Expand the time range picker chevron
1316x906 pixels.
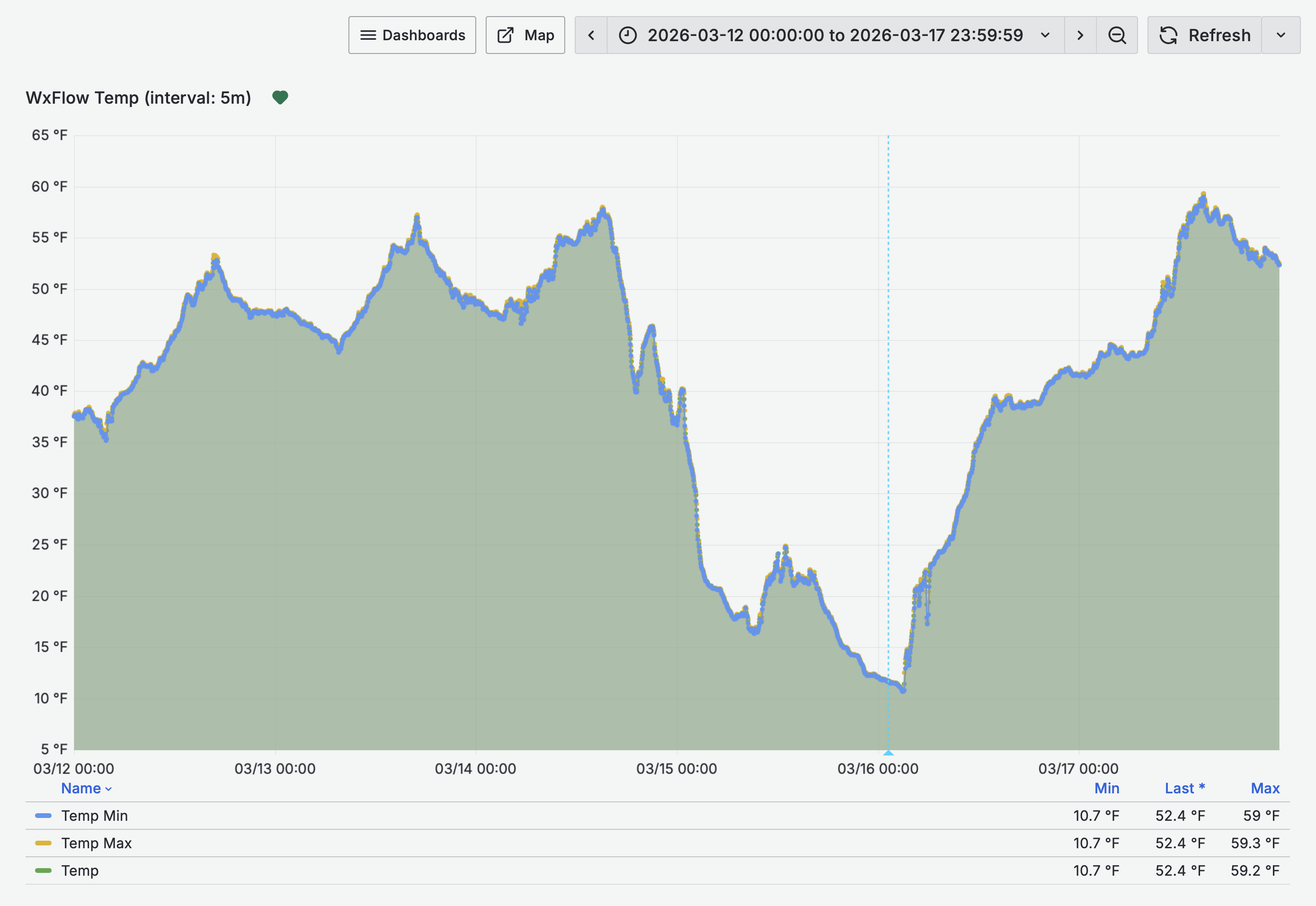(x=1045, y=35)
